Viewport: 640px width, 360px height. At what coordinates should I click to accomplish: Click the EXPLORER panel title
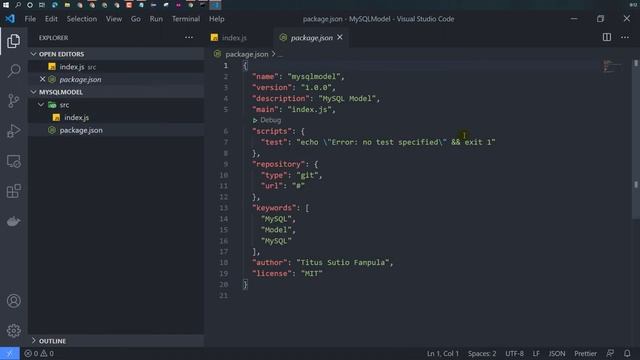(x=53, y=38)
